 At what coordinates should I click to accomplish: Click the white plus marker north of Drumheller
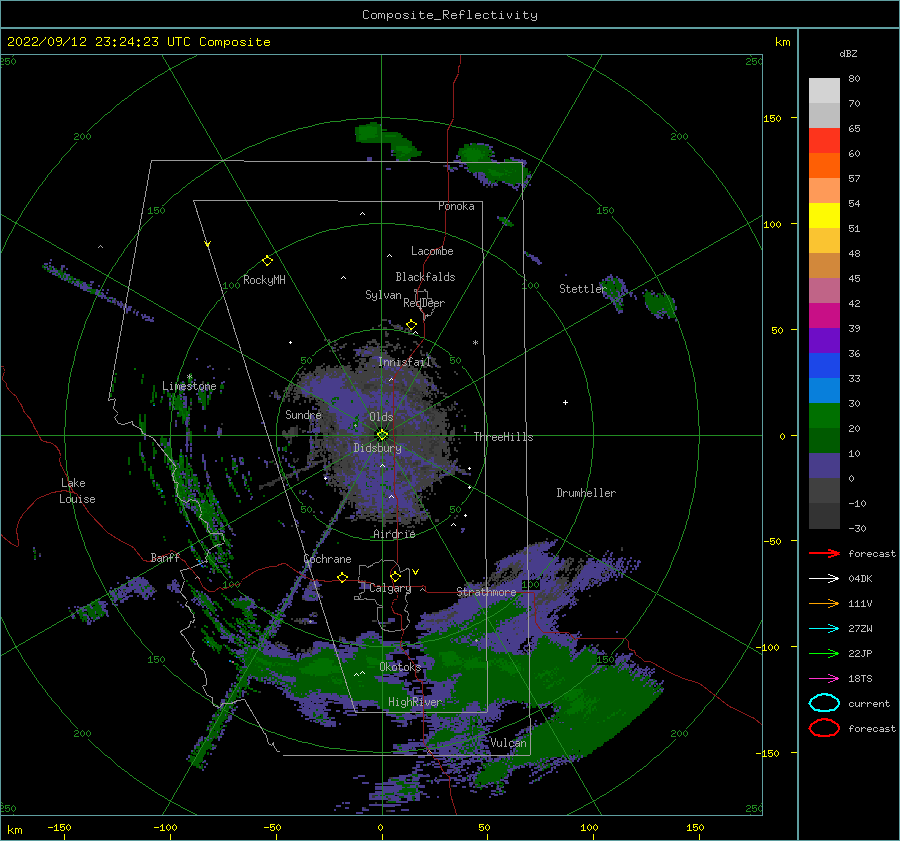tap(565, 402)
